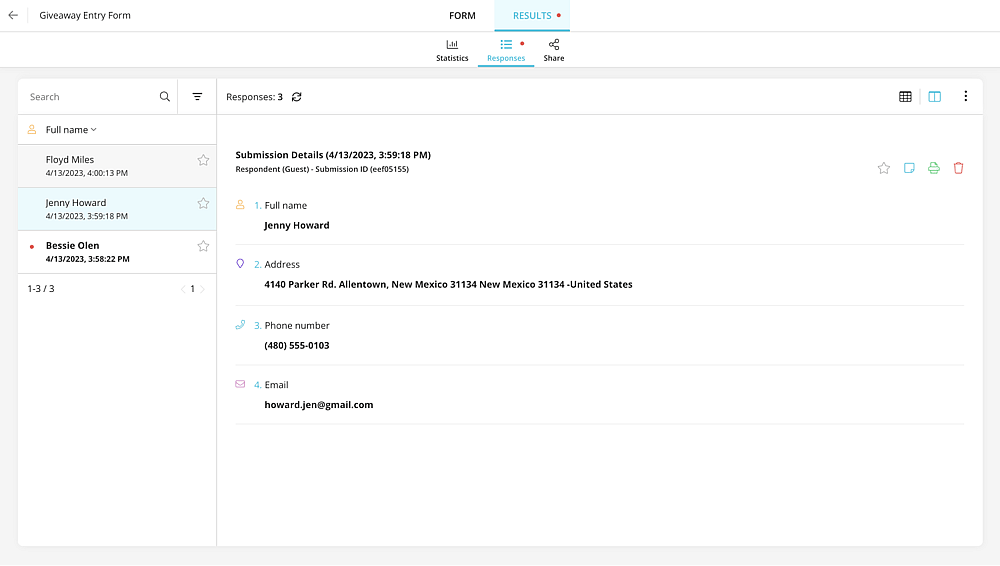Open the three-dot more options menu

pos(966,96)
